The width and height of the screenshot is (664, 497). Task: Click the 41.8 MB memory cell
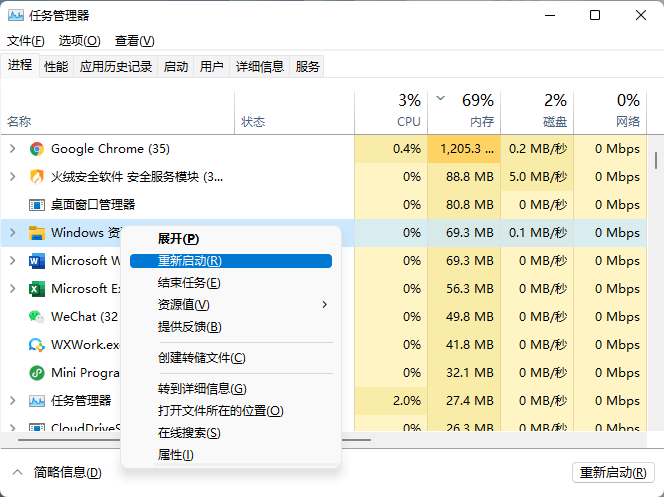point(464,345)
